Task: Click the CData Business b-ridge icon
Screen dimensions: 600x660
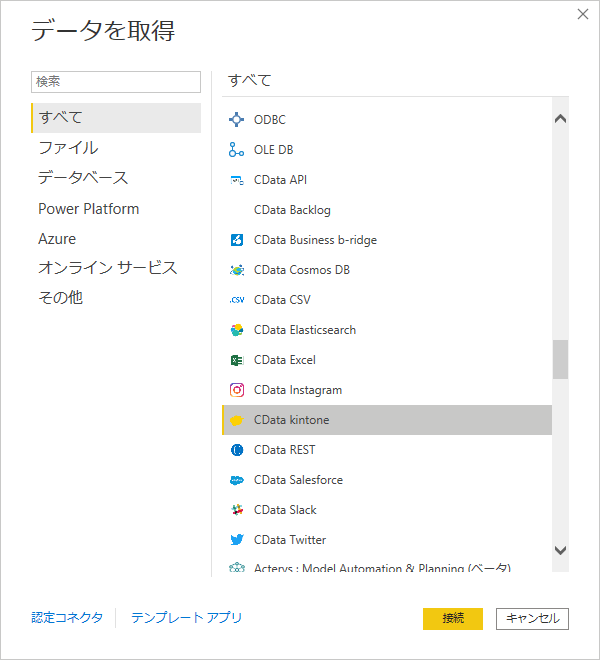Action: pos(237,240)
